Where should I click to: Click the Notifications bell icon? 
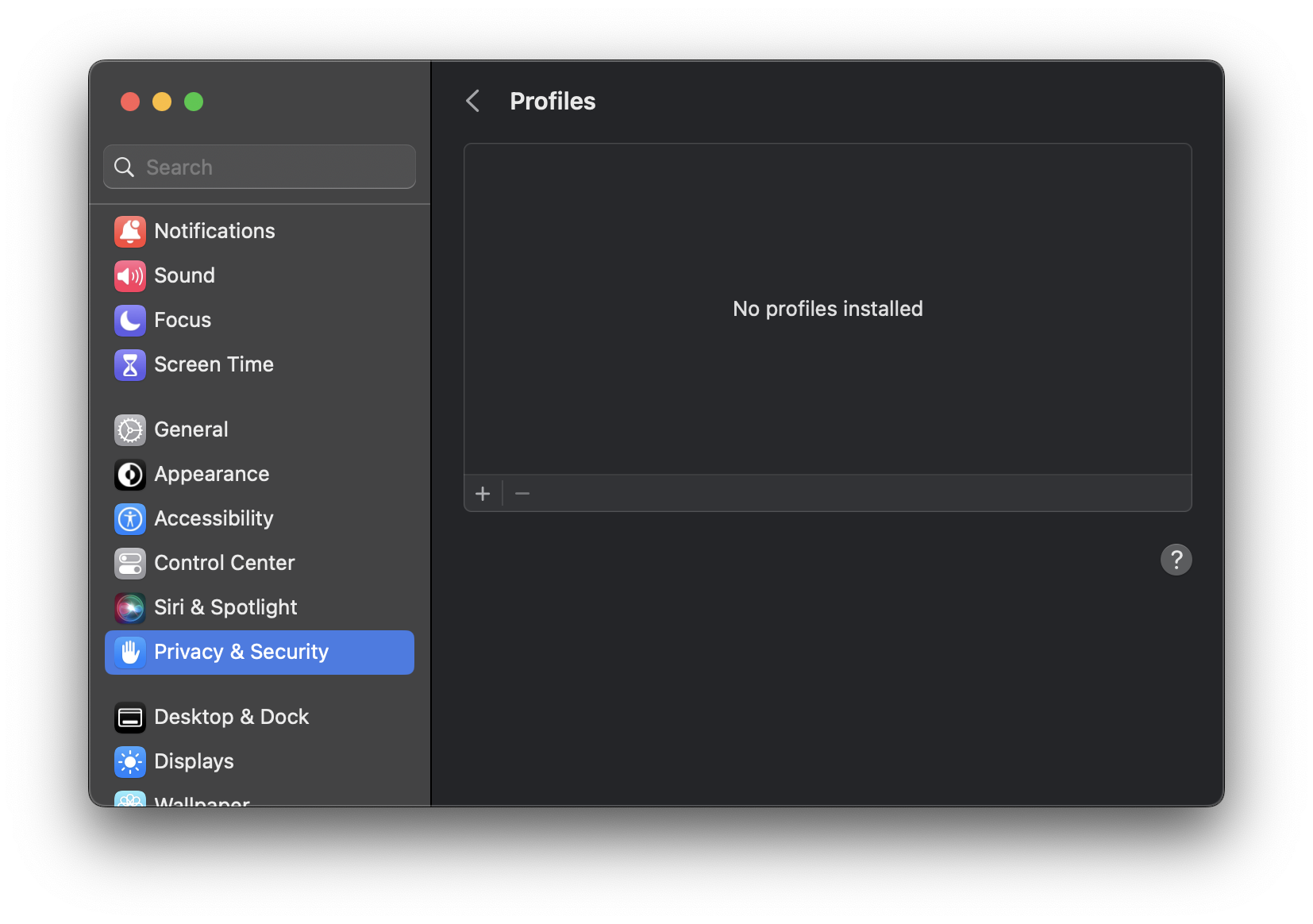click(130, 231)
